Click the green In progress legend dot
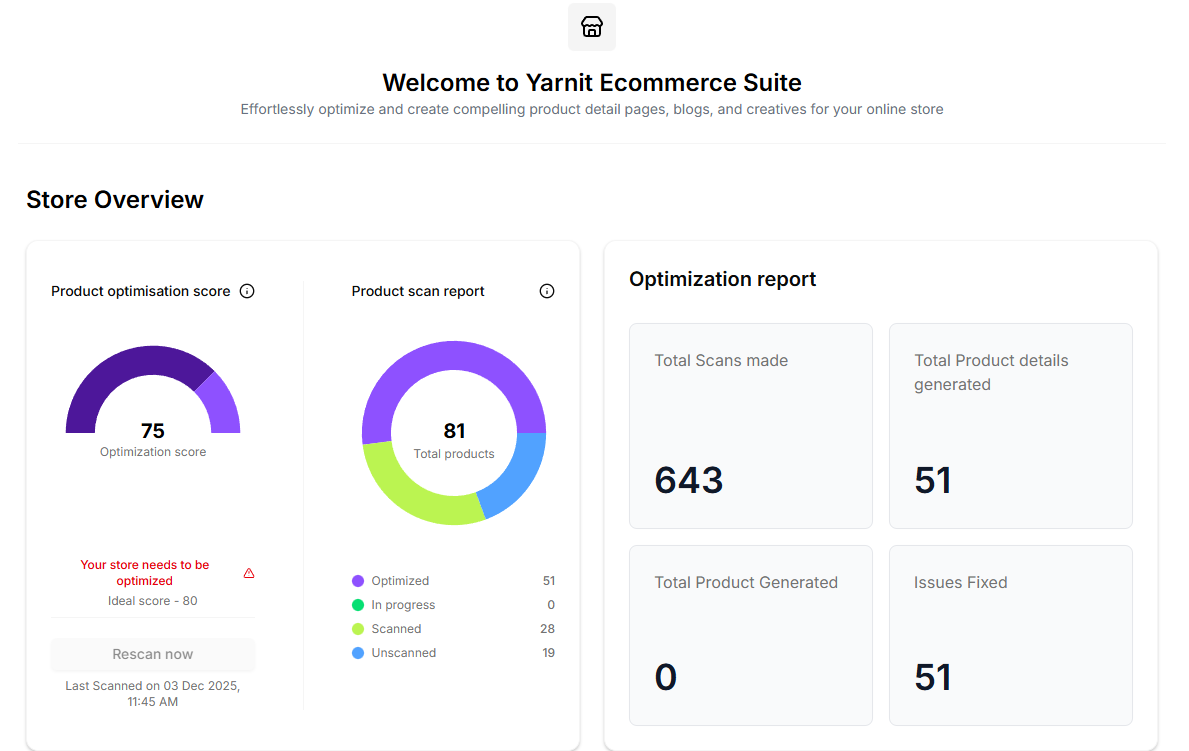 358,605
